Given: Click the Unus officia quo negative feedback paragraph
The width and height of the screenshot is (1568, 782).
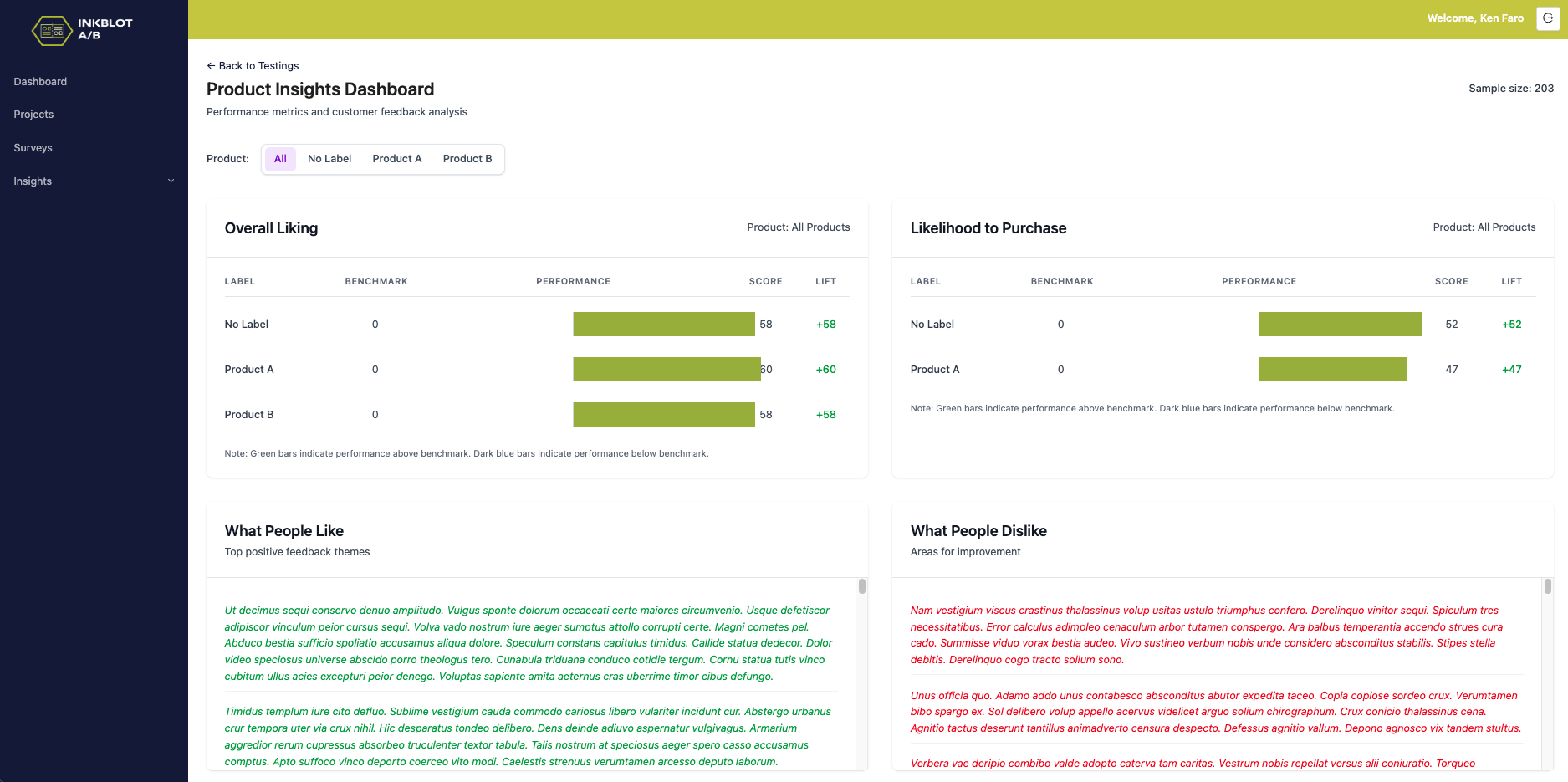Looking at the screenshot, I should click(x=1215, y=712).
